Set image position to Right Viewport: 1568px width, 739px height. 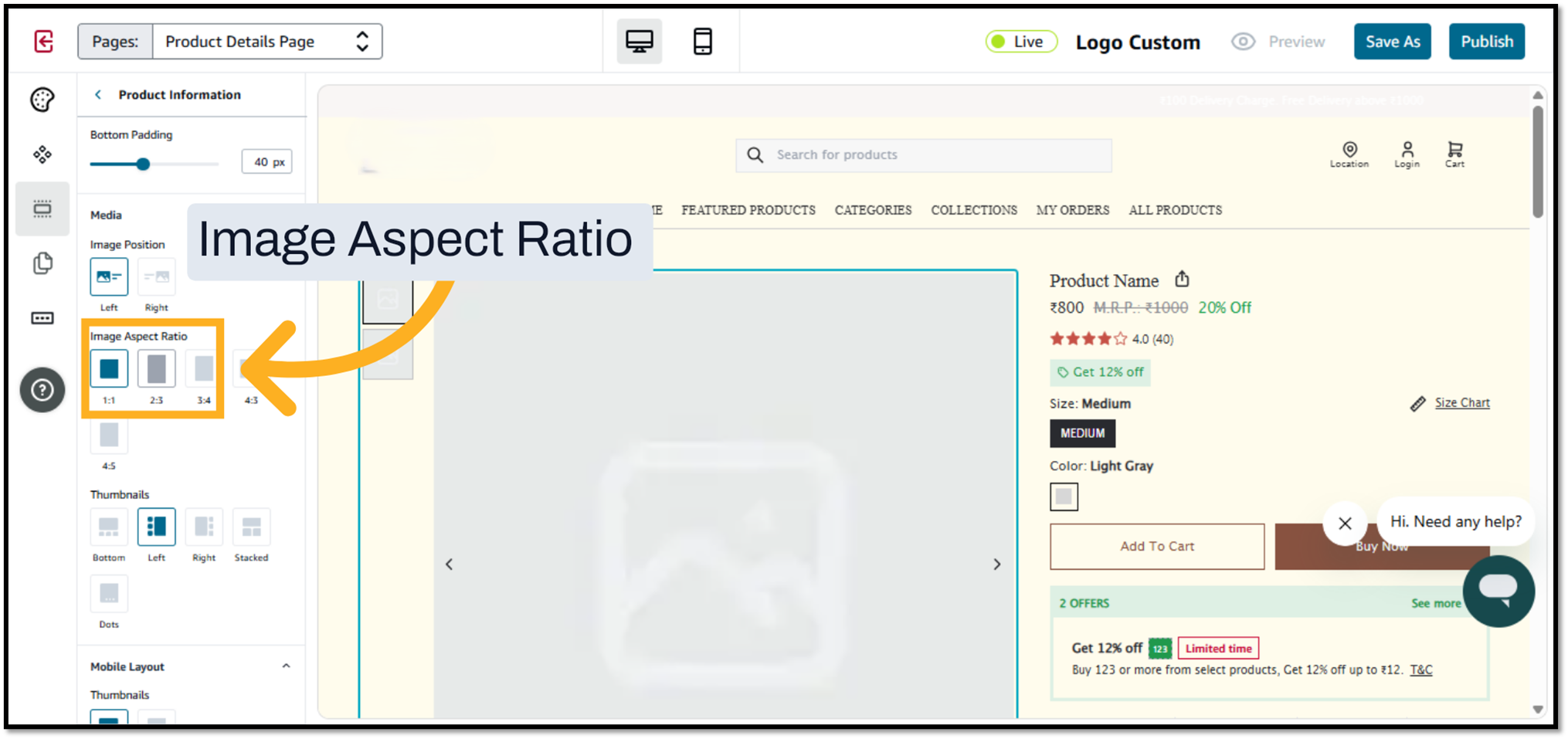click(156, 277)
